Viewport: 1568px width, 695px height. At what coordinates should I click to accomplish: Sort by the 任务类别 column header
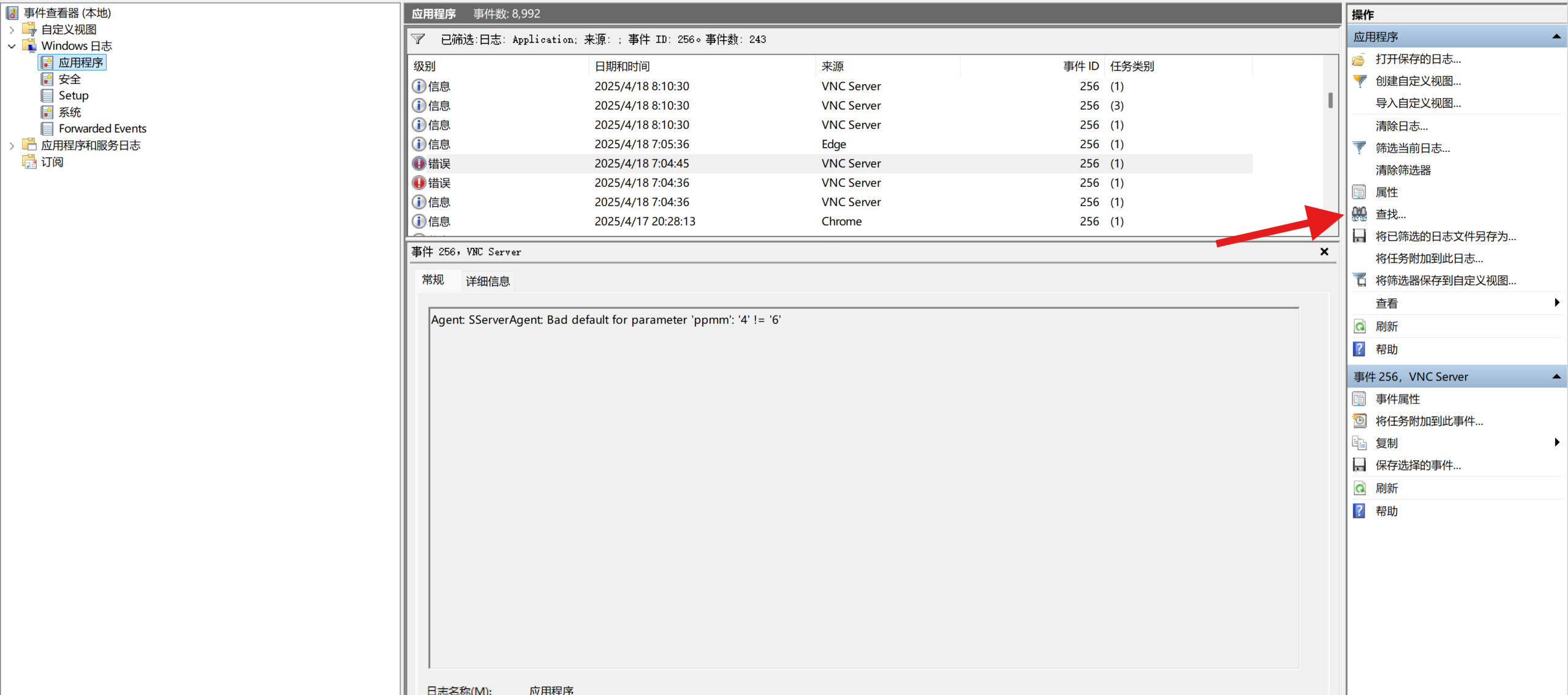tap(1178, 66)
